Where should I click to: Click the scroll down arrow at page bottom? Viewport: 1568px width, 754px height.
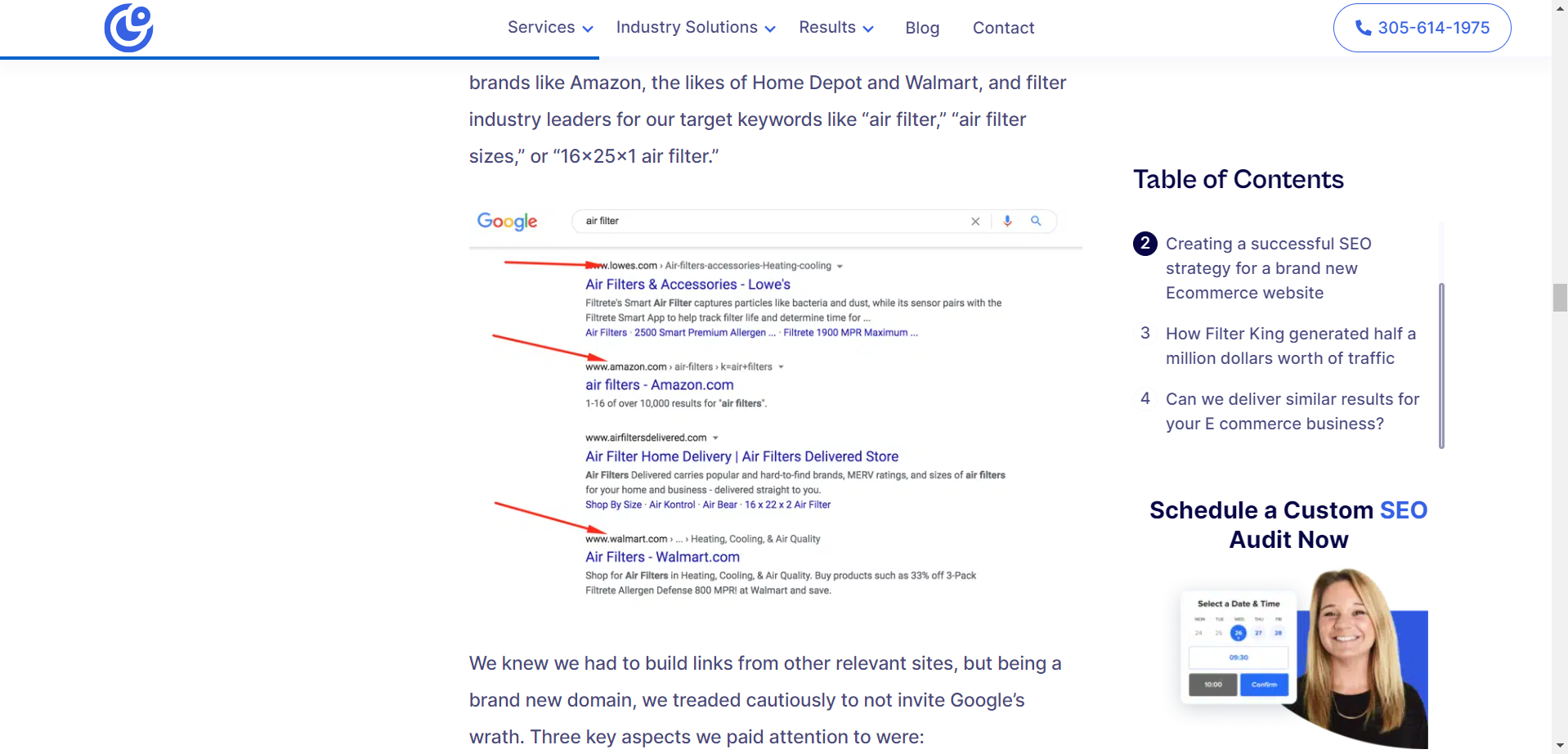pyautogui.click(x=1560, y=746)
